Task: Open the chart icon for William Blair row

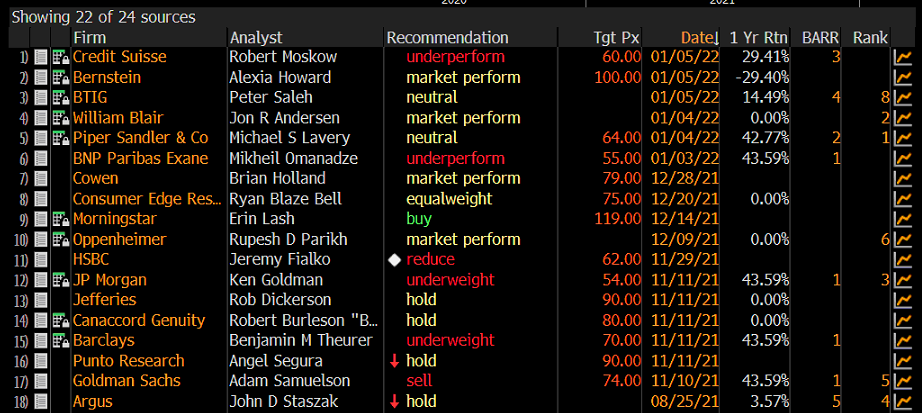Action: pyautogui.click(x=901, y=118)
